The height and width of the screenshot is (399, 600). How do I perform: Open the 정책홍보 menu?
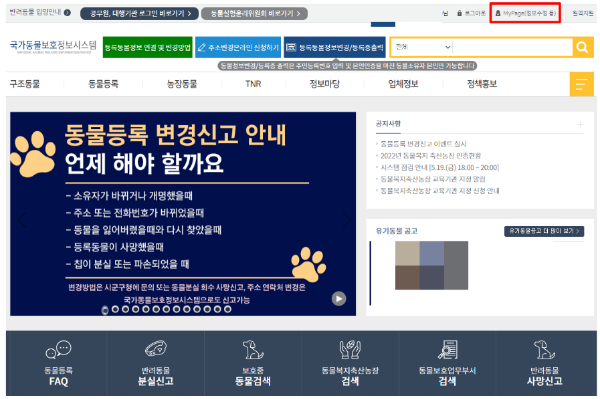click(482, 84)
